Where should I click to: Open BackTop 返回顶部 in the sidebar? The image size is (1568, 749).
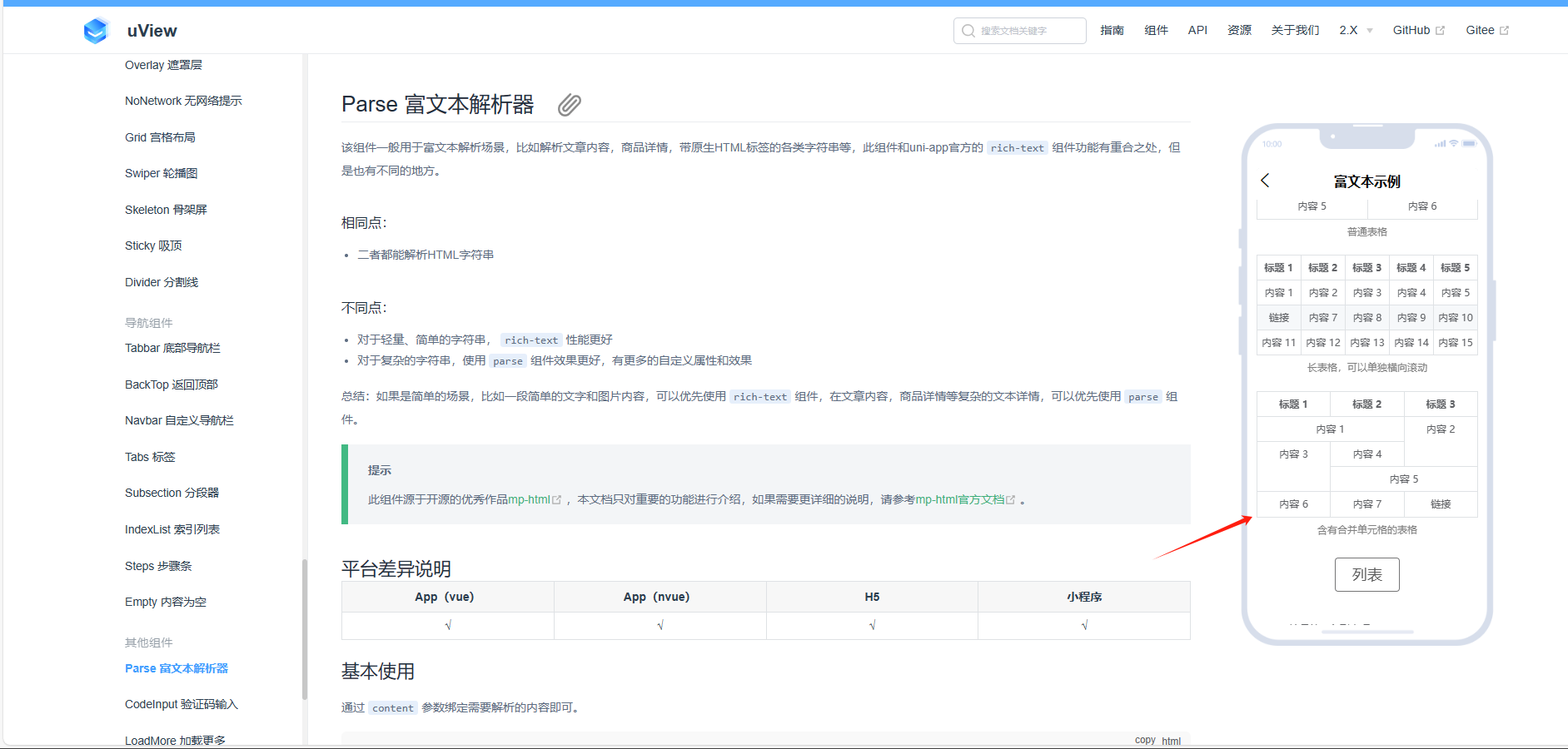[172, 384]
